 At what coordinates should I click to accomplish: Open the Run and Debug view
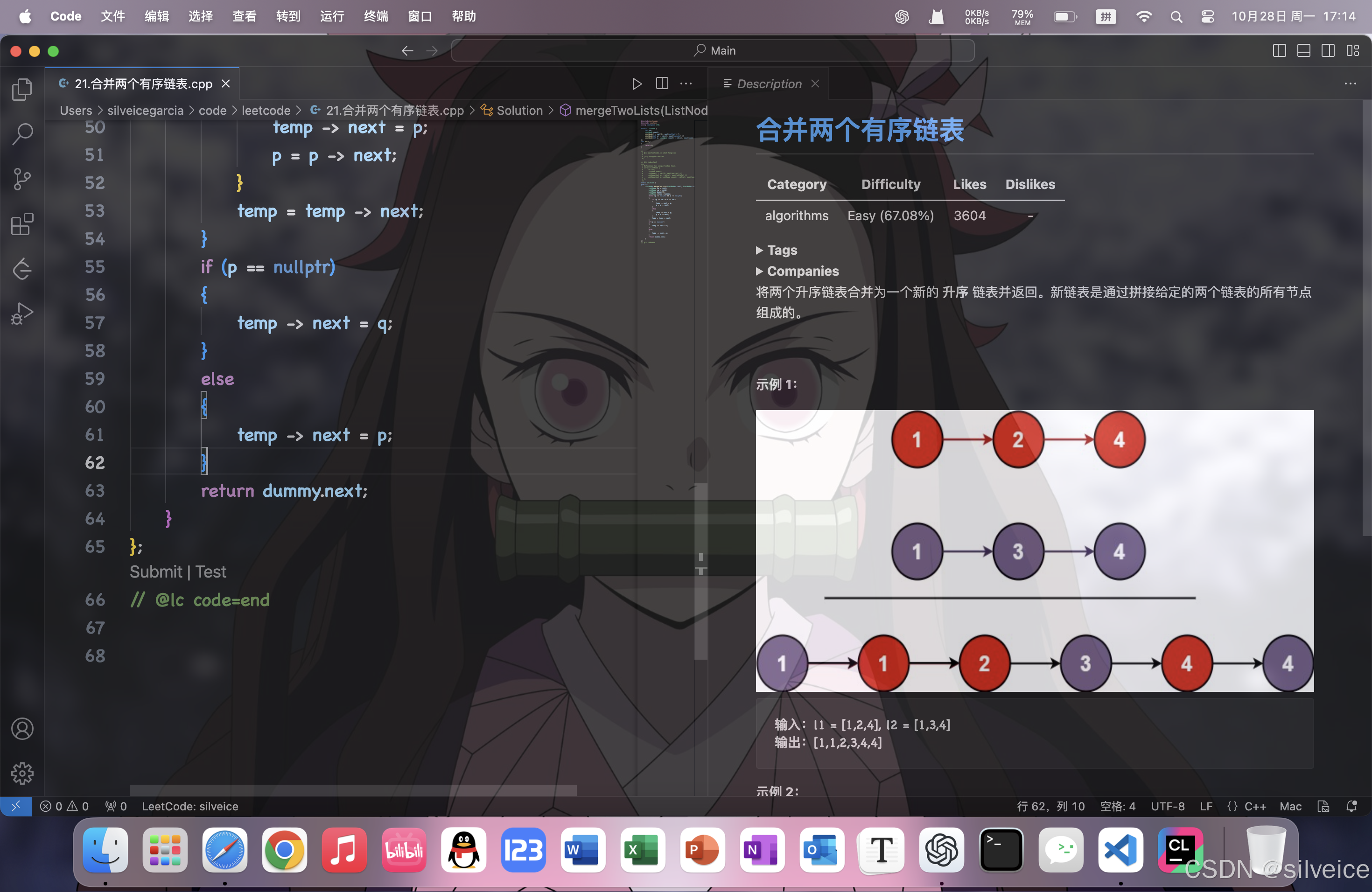(x=22, y=314)
